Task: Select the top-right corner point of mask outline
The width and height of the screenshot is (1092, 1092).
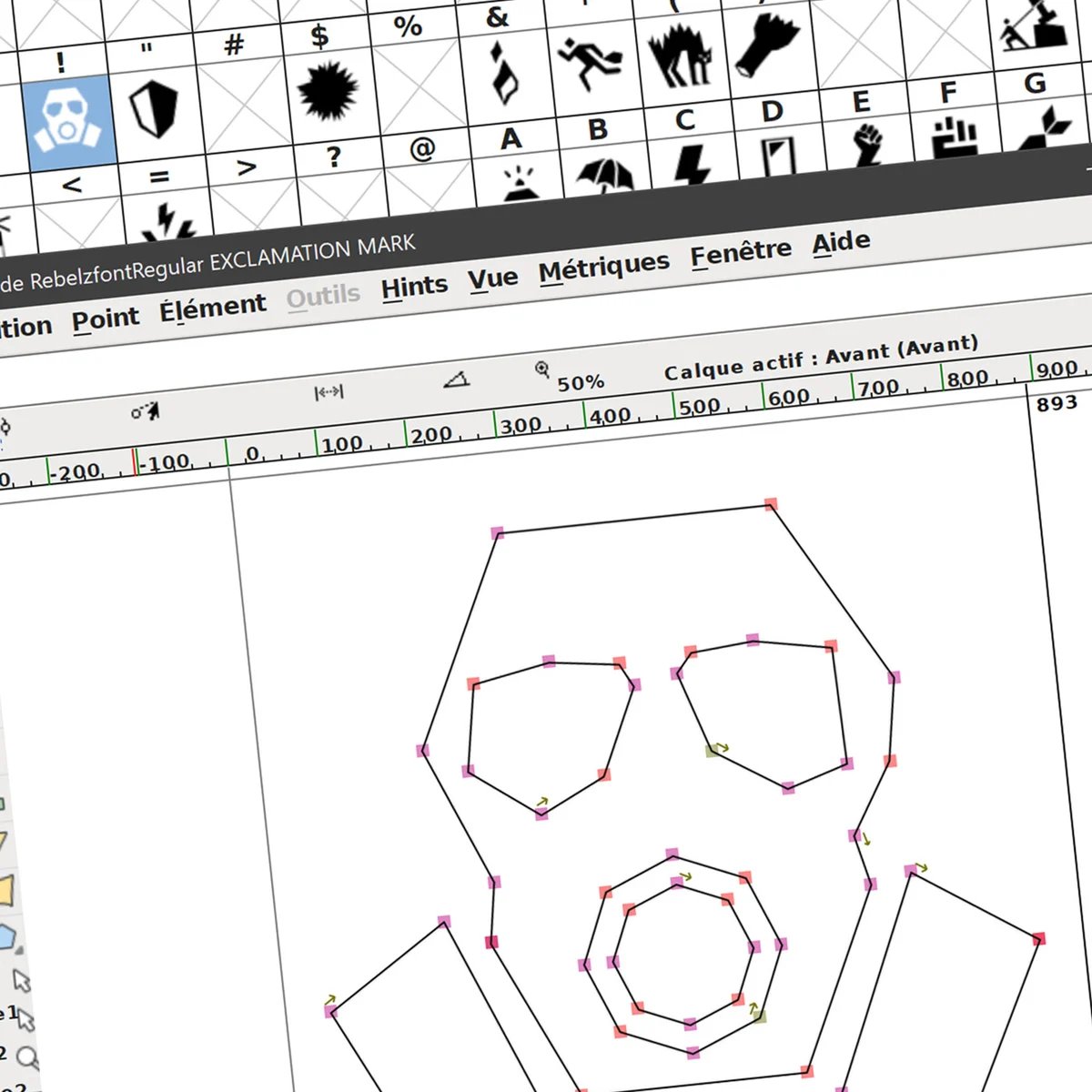Action: (x=771, y=504)
